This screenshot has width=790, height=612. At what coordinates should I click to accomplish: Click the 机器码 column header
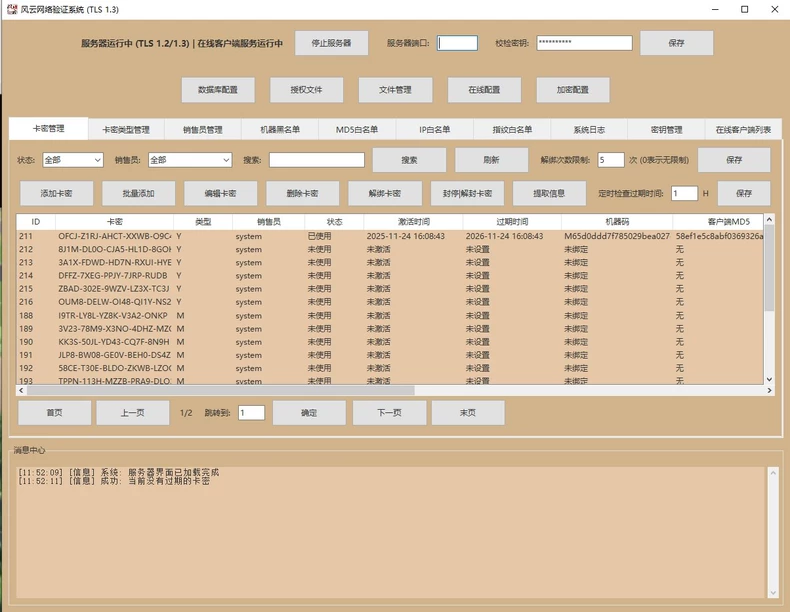(x=617, y=222)
